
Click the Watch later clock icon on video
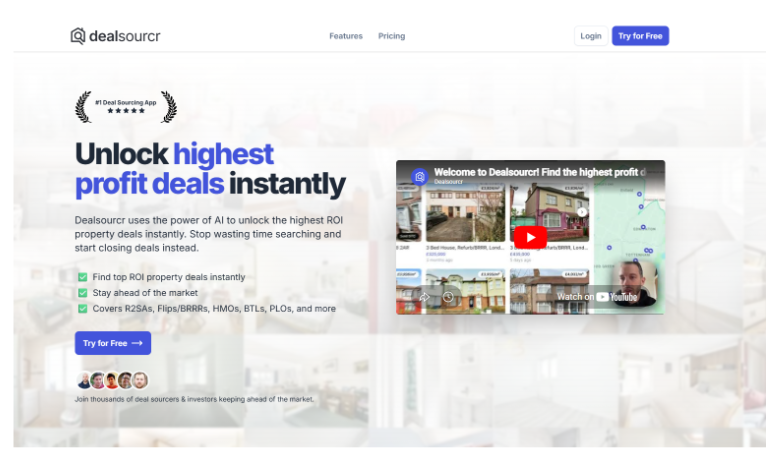448,297
